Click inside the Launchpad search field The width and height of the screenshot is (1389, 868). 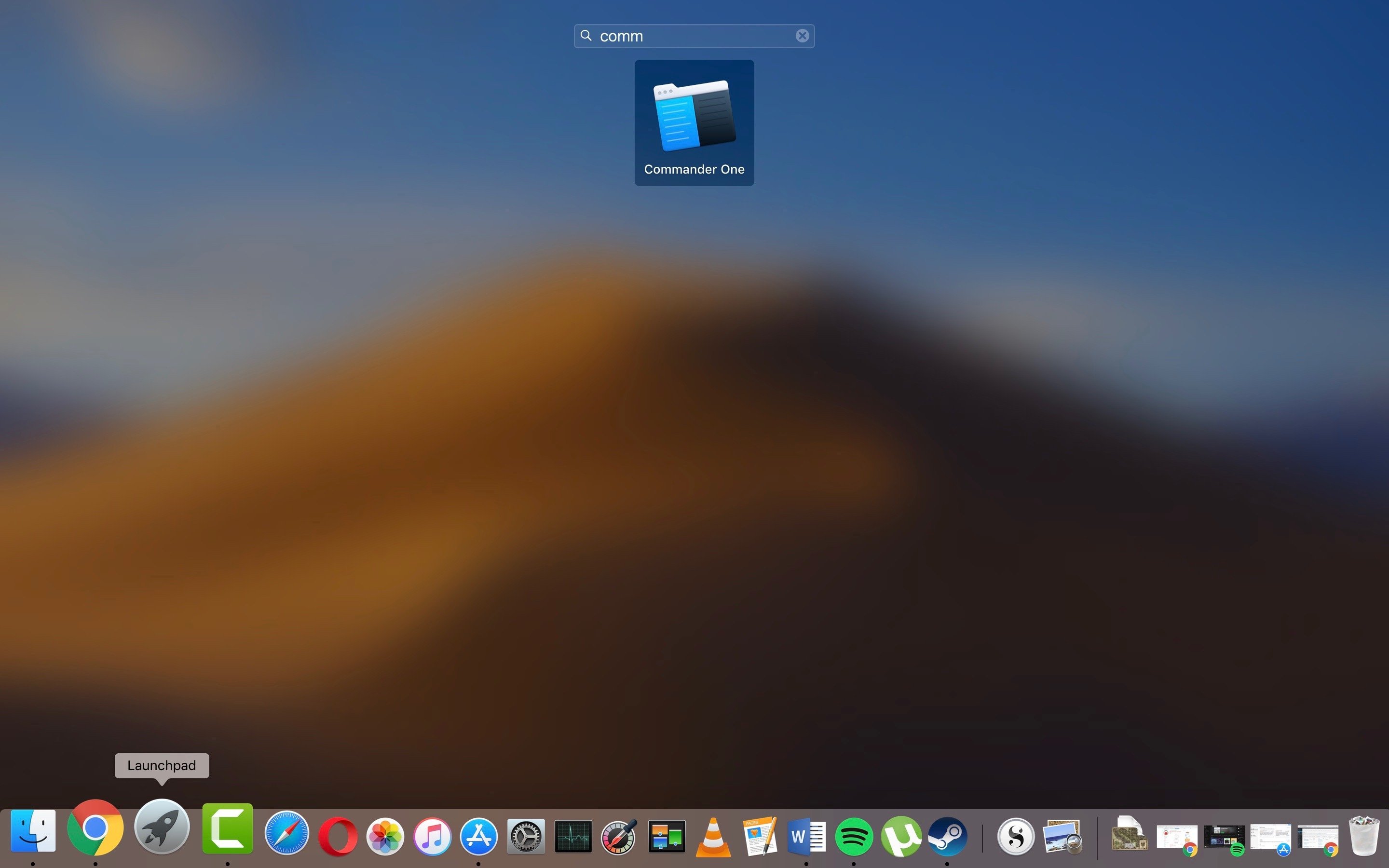coord(689,36)
